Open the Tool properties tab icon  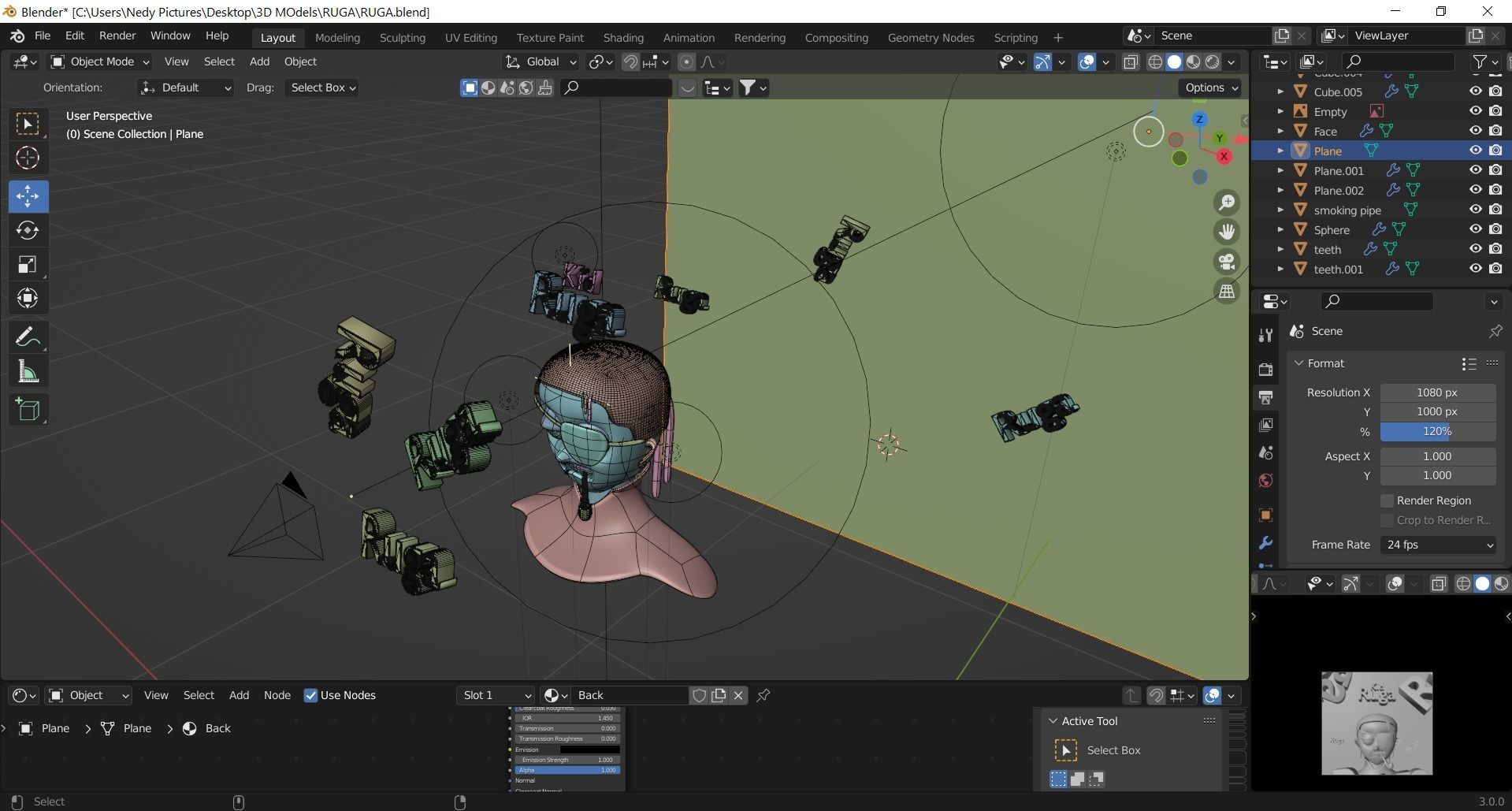pos(1265,335)
